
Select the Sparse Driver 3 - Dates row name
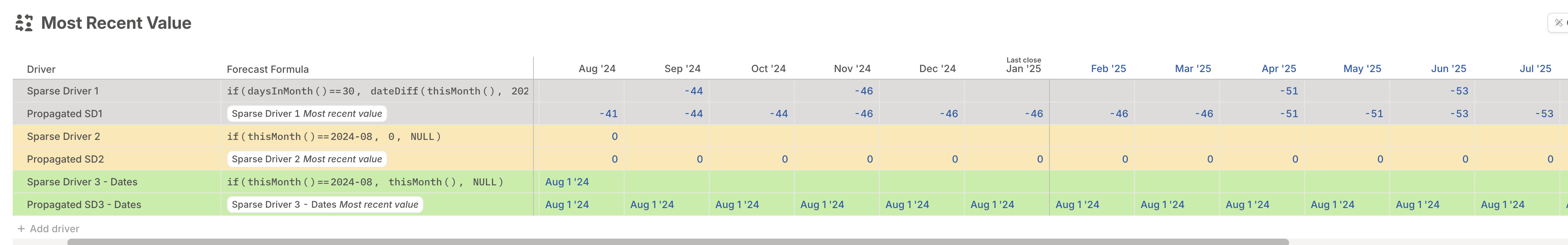point(82,181)
